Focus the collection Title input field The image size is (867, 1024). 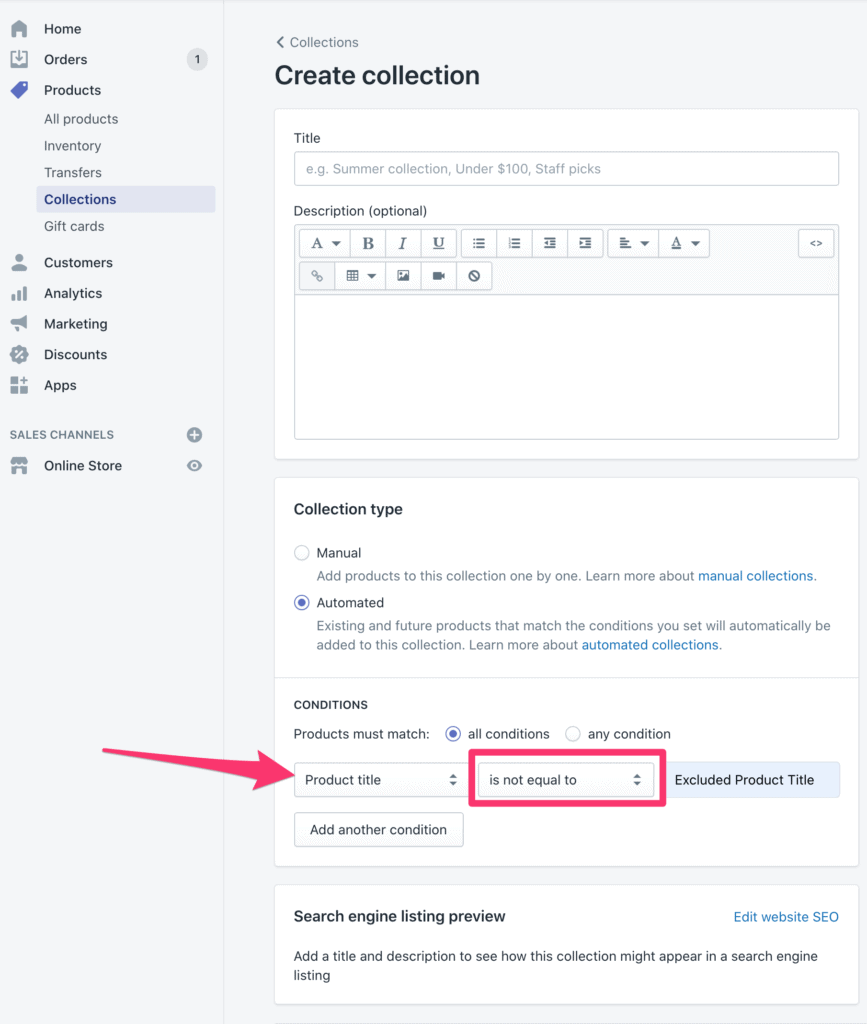[567, 169]
